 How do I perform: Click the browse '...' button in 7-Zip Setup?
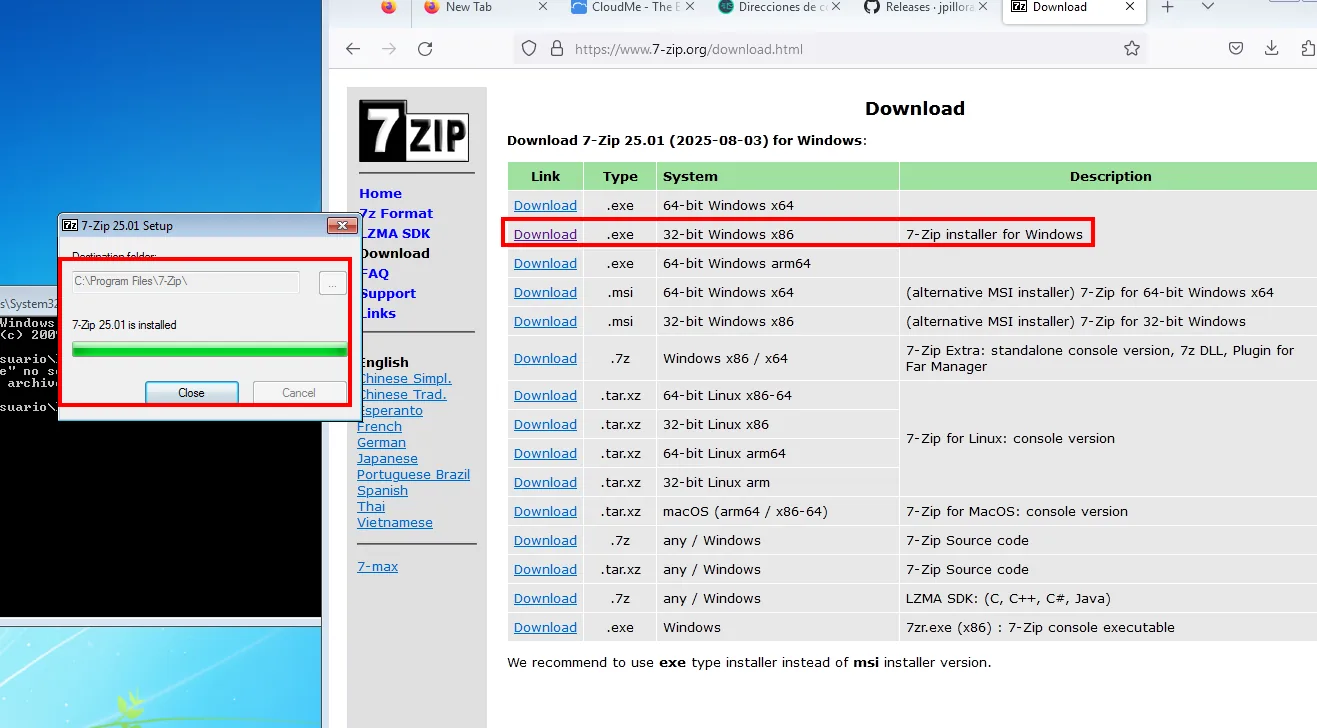click(332, 283)
